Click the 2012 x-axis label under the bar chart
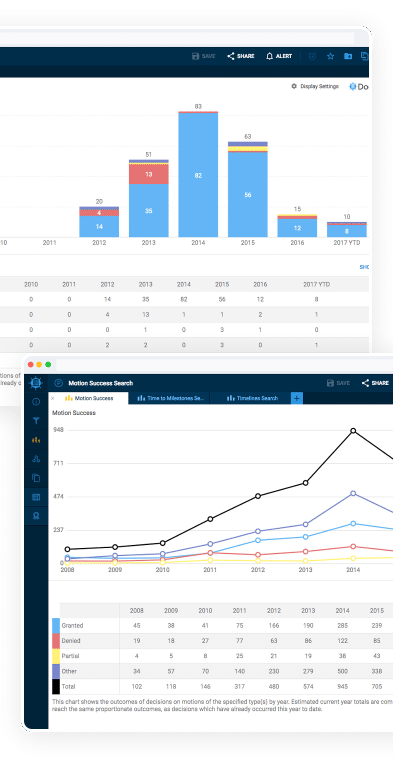 click(x=99, y=242)
